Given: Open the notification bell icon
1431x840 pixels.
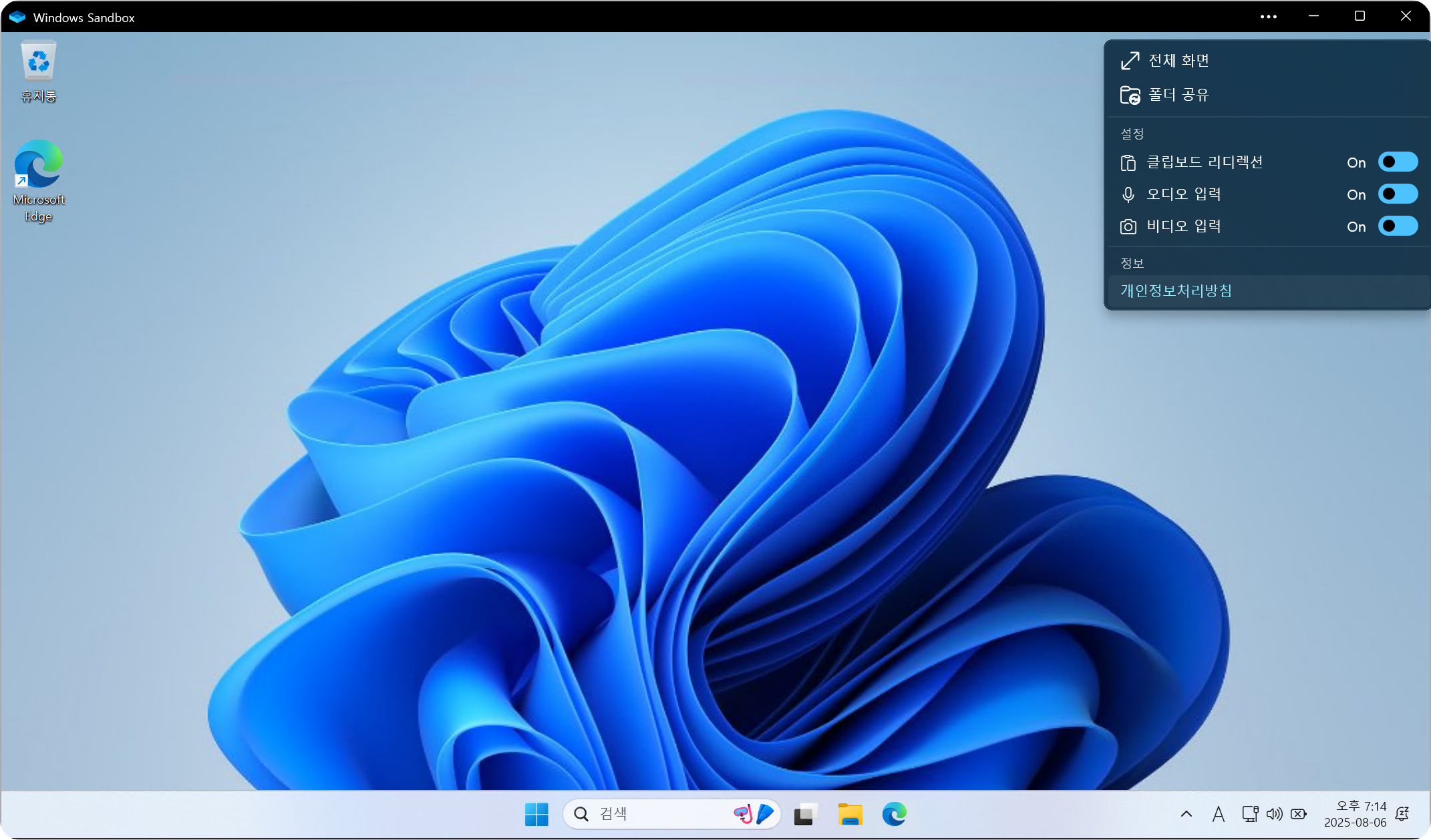Looking at the screenshot, I should tap(1402, 814).
